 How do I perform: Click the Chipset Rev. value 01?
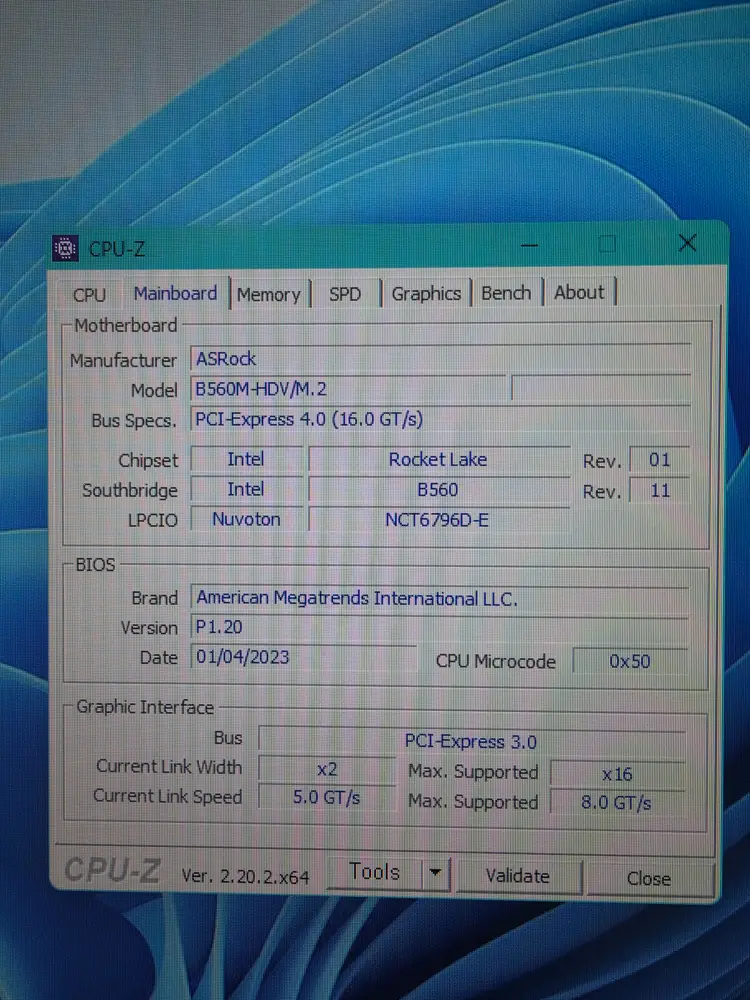pyautogui.click(x=659, y=460)
